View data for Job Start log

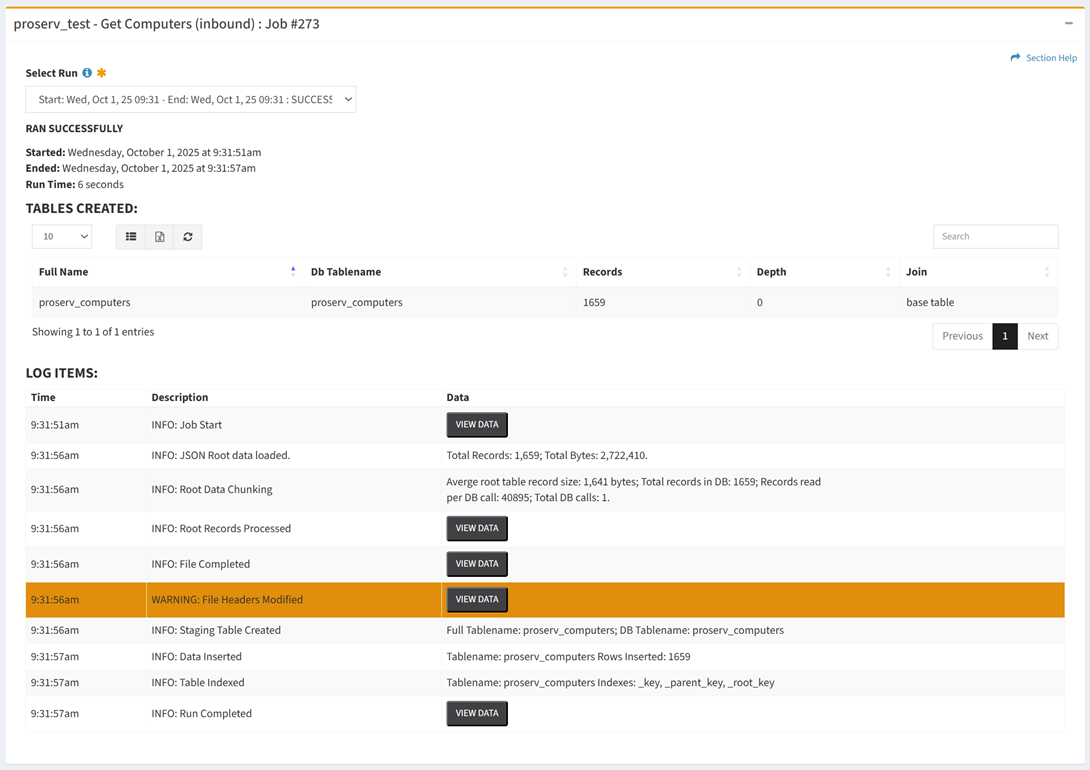[x=477, y=425]
